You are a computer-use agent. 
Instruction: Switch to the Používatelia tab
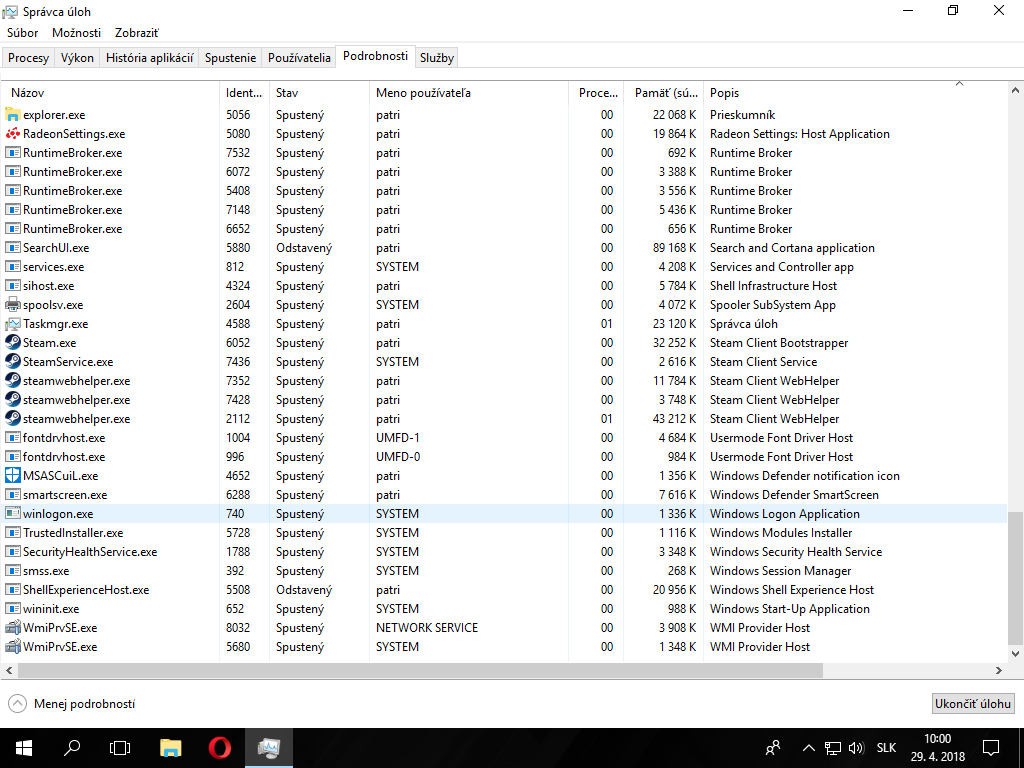point(299,57)
